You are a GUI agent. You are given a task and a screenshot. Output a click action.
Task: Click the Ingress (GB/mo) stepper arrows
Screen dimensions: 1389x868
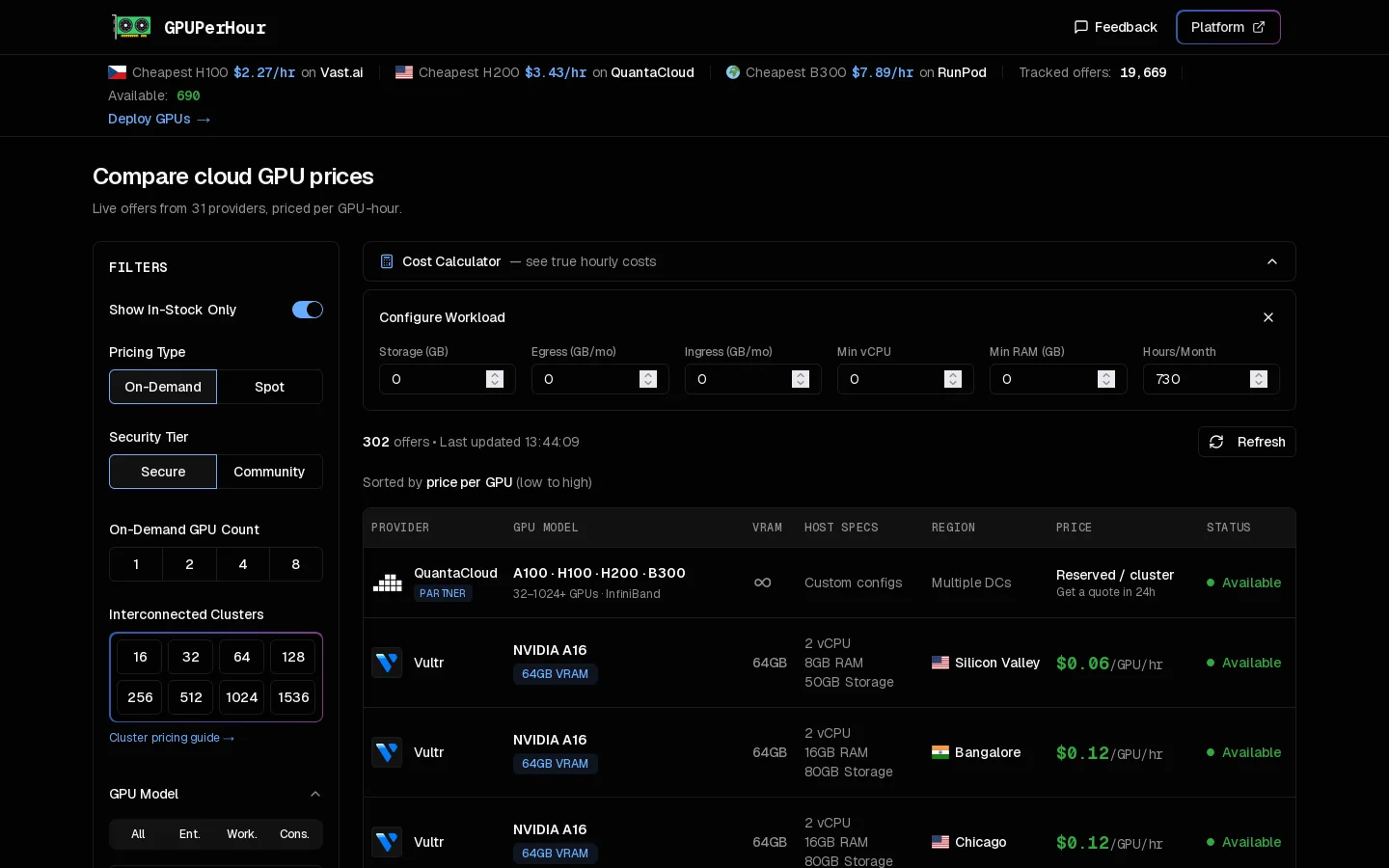pos(801,379)
